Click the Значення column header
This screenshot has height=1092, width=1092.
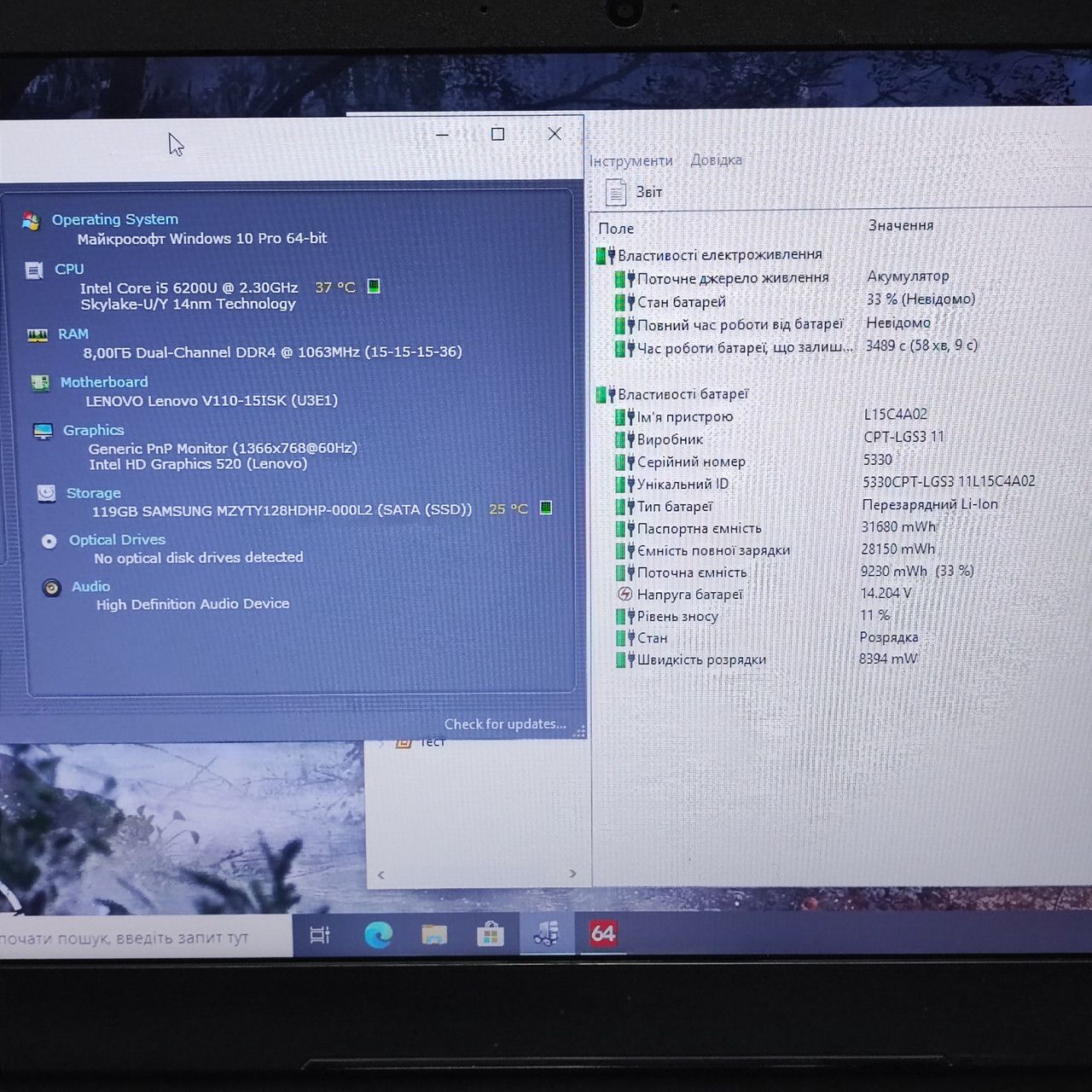tap(901, 225)
